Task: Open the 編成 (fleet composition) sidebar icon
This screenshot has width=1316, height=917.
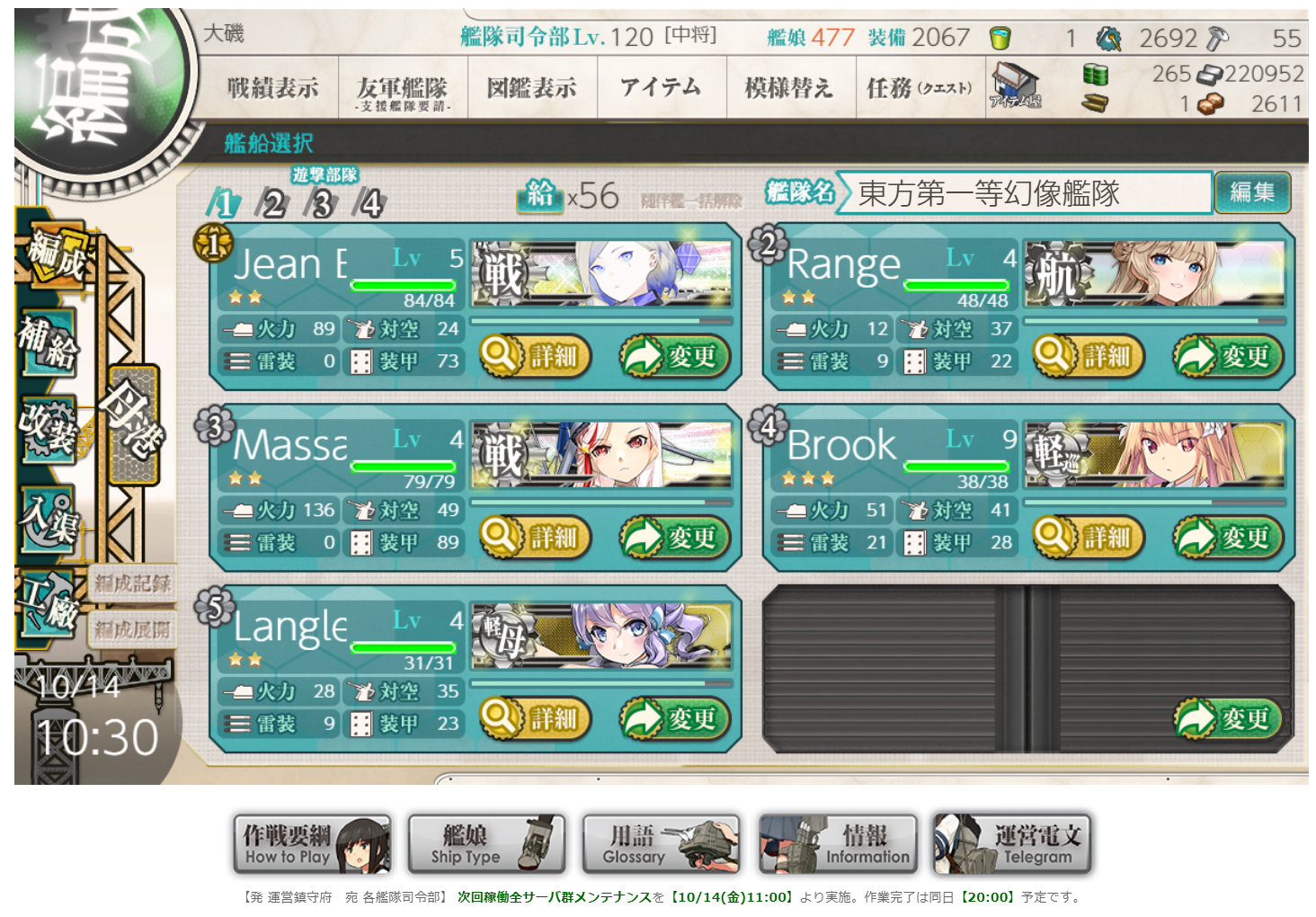Action: click(x=56, y=255)
